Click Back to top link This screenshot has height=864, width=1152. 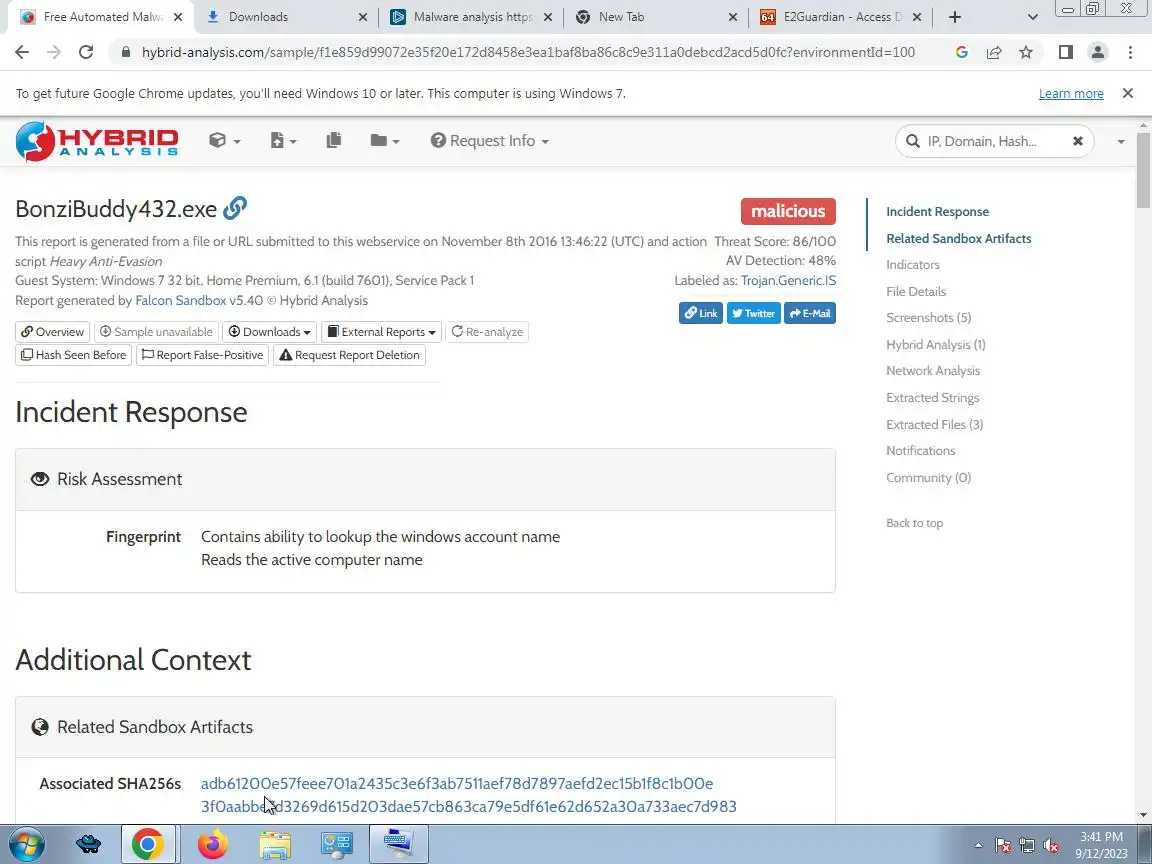pos(915,523)
